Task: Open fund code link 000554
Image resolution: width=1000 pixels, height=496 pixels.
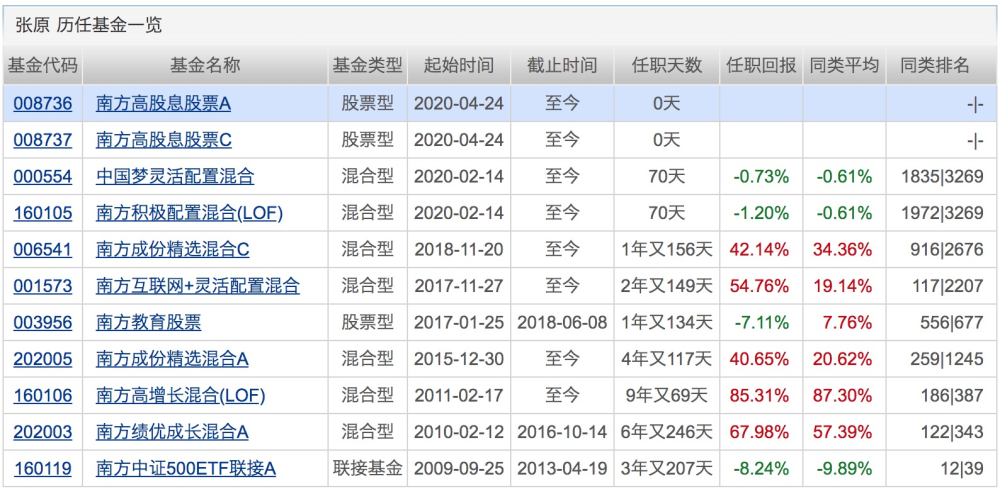Action: click(42, 177)
